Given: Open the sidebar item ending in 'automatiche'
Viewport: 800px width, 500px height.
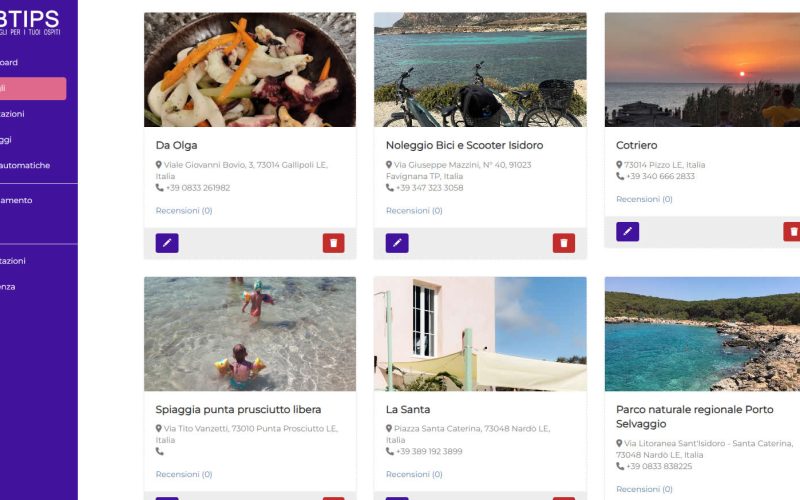Looking at the screenshot, I should click(x=25, y=165).
